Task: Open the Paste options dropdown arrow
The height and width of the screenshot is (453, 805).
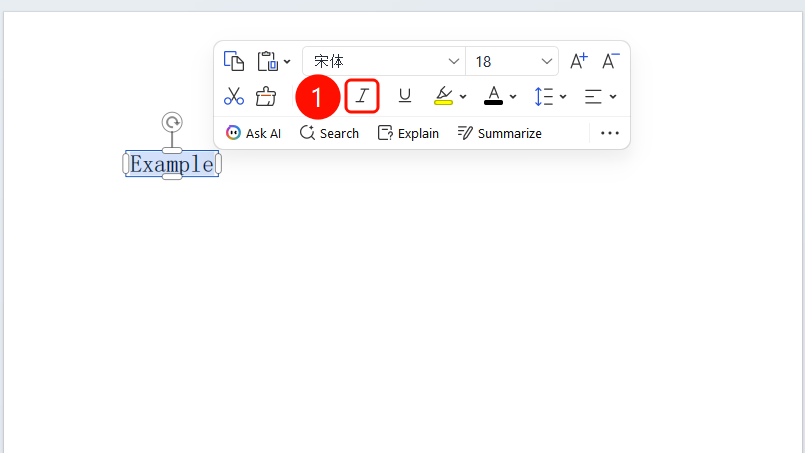Action: coord(287,62)
